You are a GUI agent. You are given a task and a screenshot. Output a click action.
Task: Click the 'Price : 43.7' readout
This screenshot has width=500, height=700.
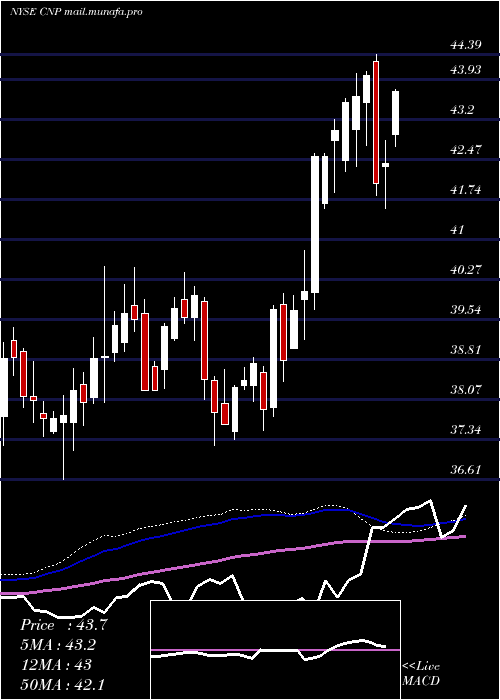pyautogui.click(x=64, y=625)
